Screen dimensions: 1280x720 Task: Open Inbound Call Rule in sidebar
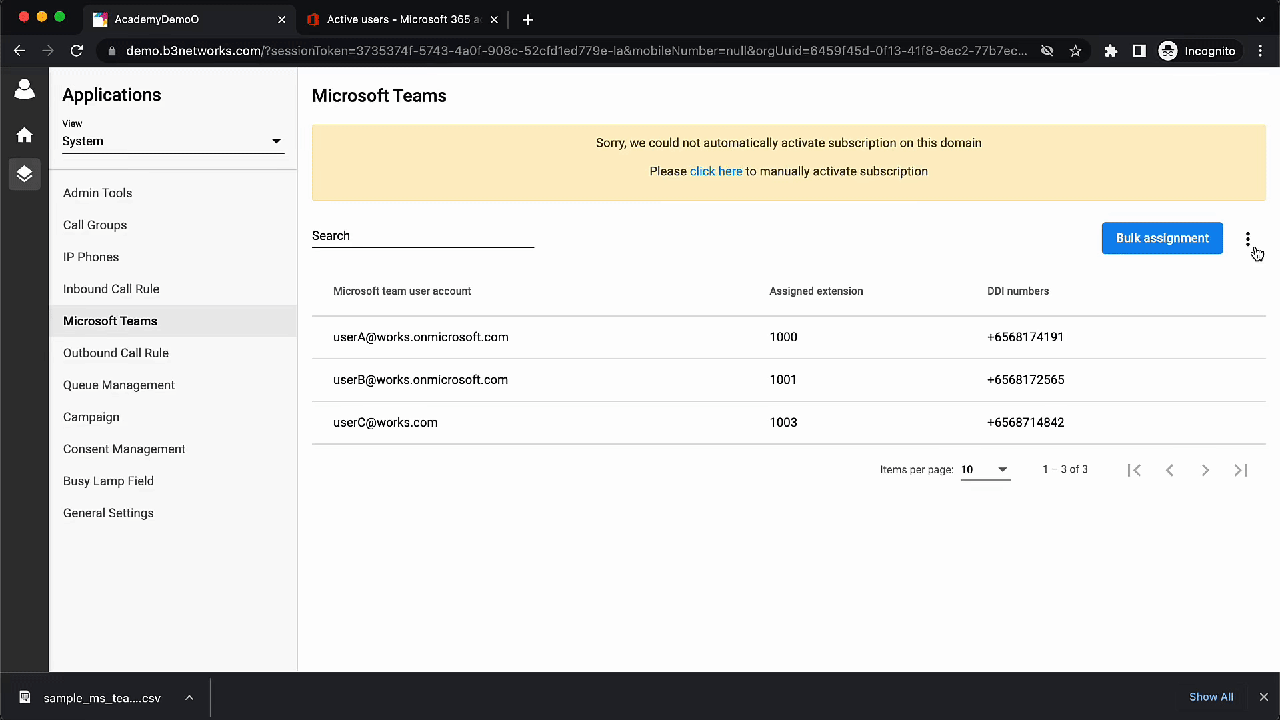pyautogui.click(x=172, y=289)
